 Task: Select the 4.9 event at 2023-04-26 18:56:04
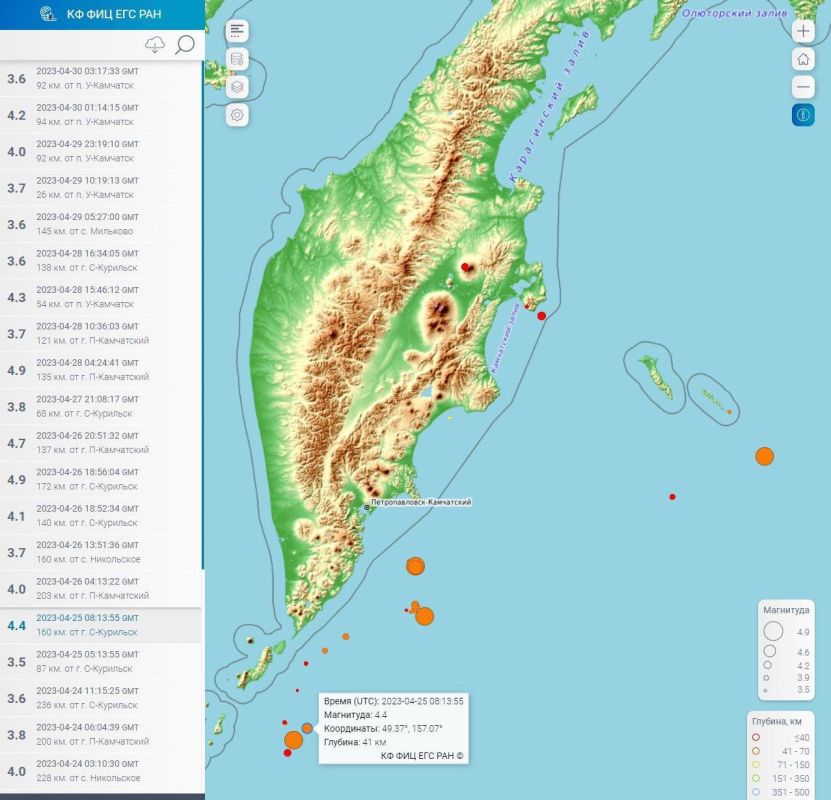[x=101, y=480]
